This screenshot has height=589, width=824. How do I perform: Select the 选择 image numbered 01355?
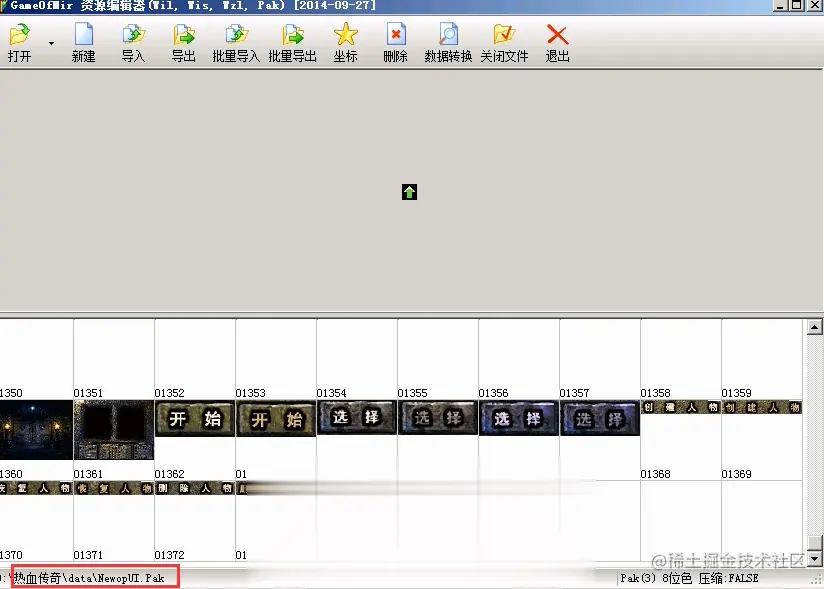coord(438,418)
